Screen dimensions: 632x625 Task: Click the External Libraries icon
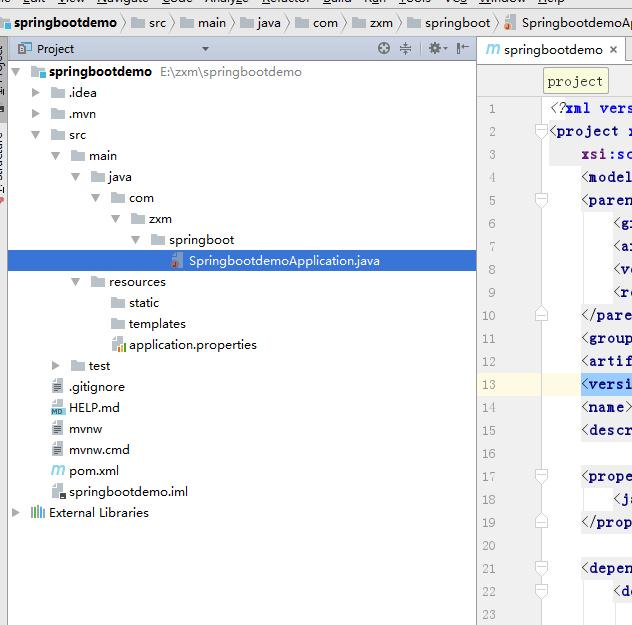tap(38, 512)
